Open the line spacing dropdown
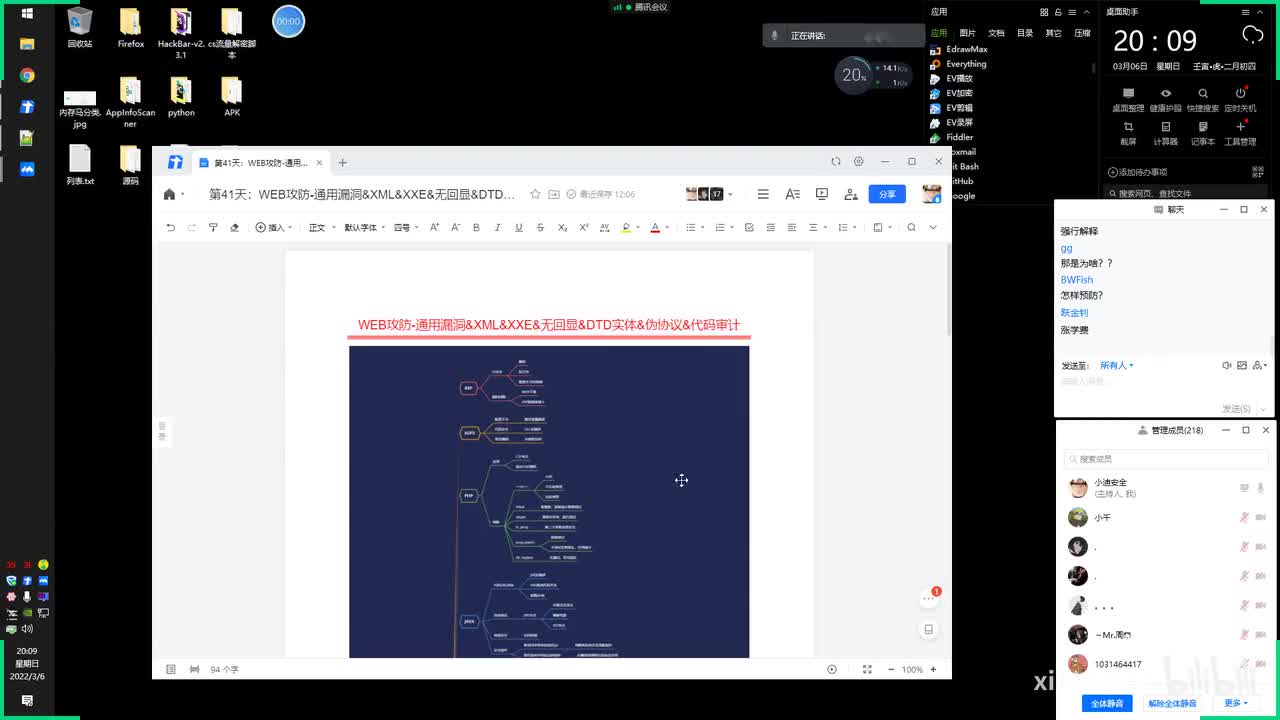Screen dimensions: 1280x720 [x=845, y=228]
